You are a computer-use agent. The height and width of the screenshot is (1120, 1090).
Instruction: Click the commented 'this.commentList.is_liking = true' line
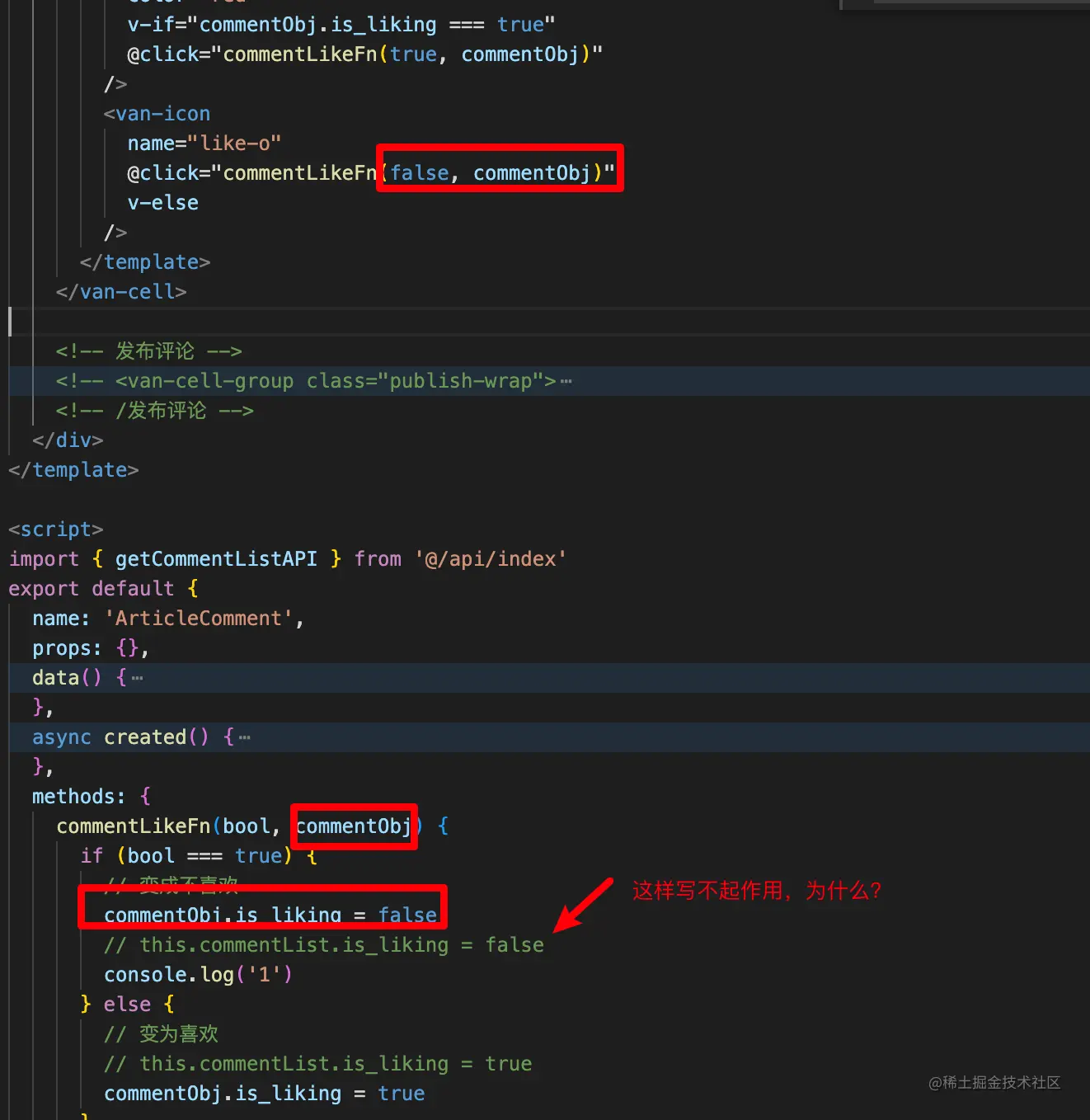pyautogui.click(x=318, y=1064)
